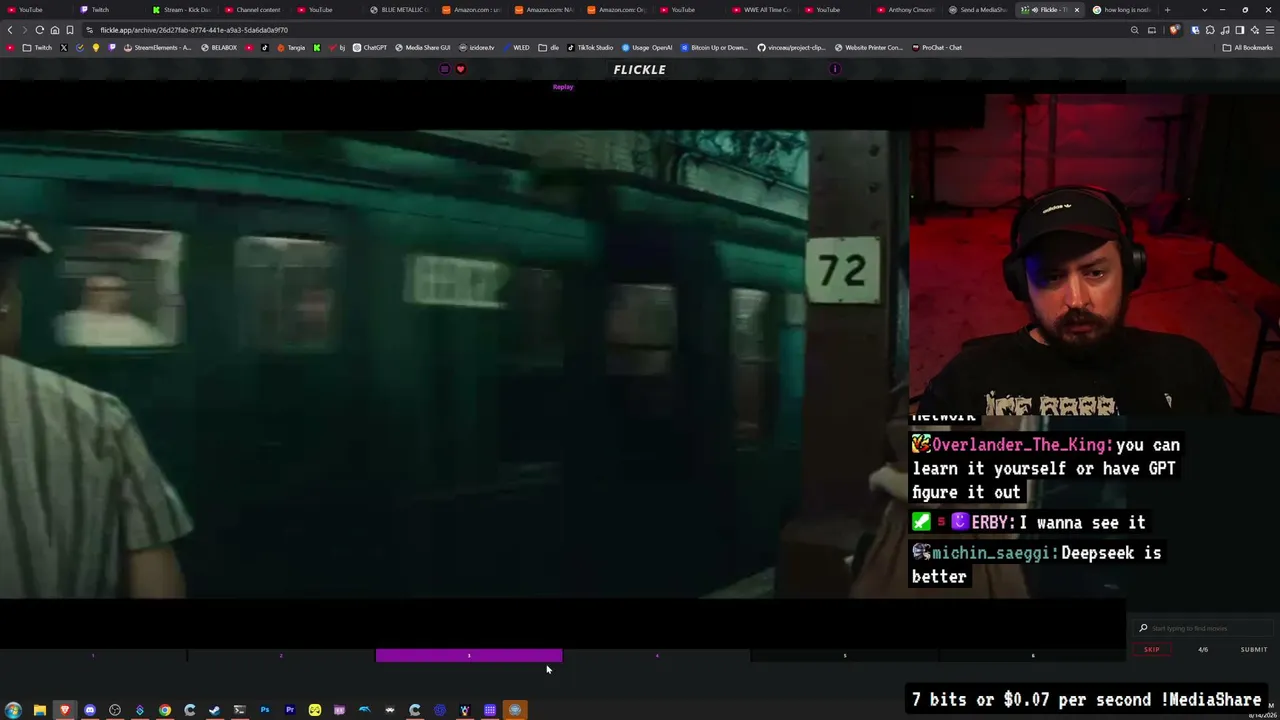Switch to 'how long is nosferatu' Google tab
Viewport: 1280px width, 720px height.
tap(1123, 10)
